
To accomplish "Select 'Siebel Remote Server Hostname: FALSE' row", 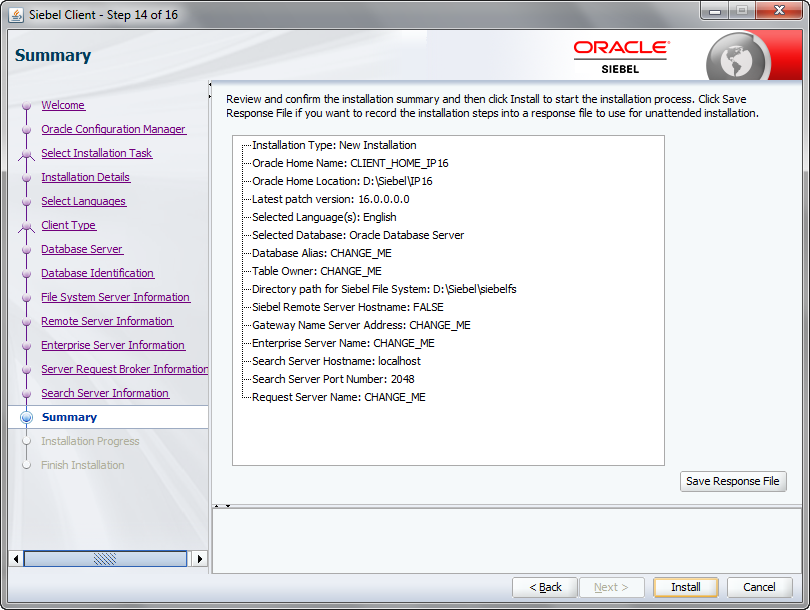I will (x=348, y=307).
